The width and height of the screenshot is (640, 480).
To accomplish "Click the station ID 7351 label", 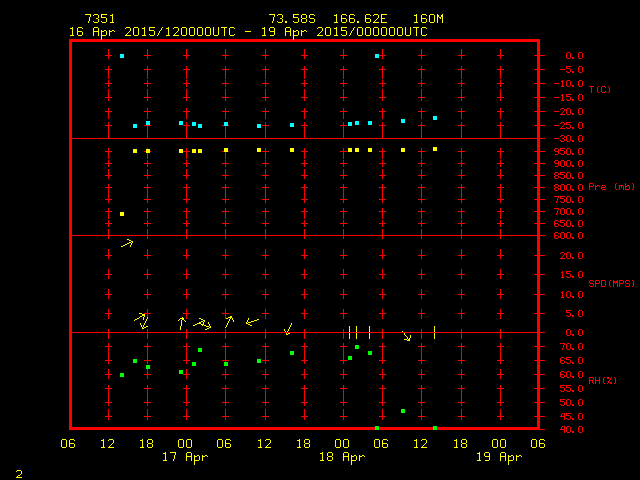I will (98, 19).
